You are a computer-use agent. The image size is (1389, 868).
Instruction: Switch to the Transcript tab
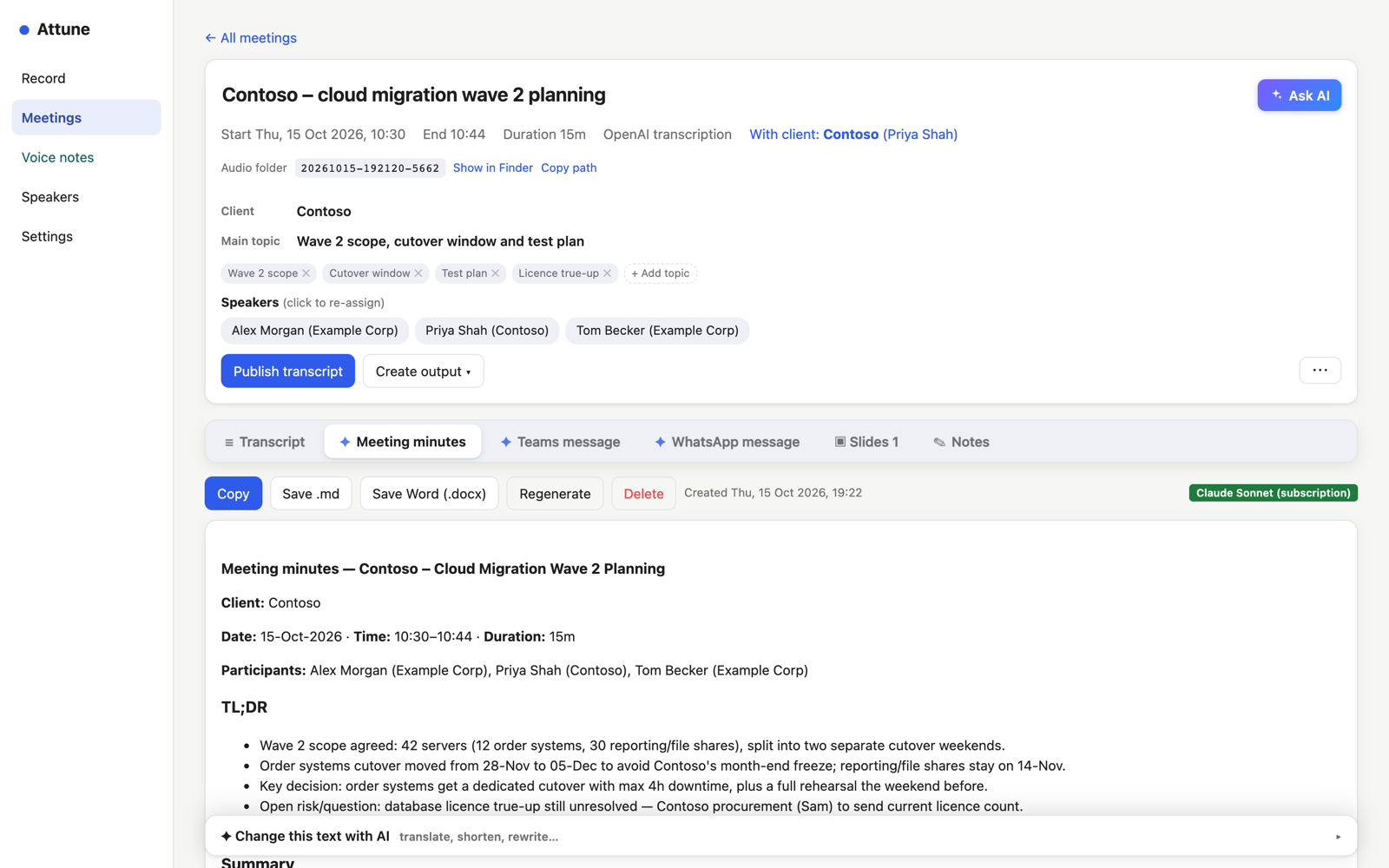[x=265, y=442]
